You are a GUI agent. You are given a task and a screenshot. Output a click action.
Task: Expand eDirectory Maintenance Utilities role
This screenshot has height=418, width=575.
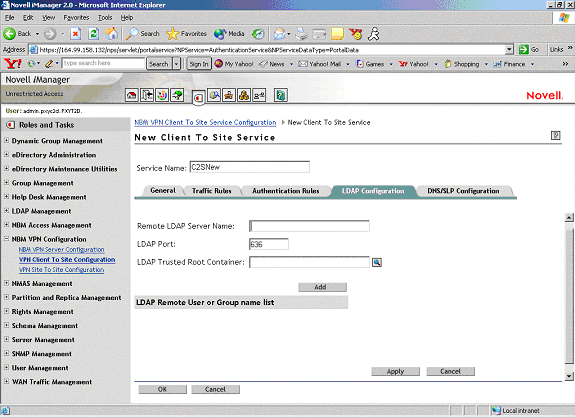coord(6,169)
